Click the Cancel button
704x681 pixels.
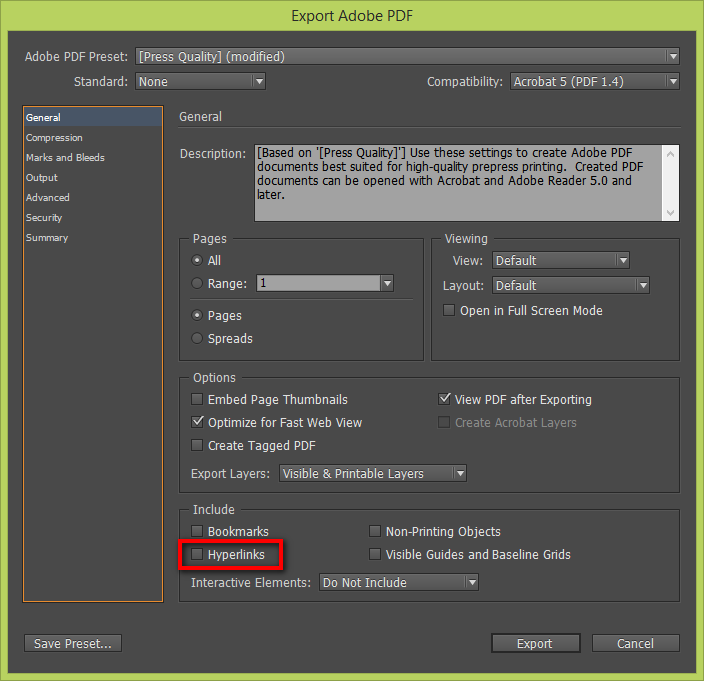(x=635, y=643)
